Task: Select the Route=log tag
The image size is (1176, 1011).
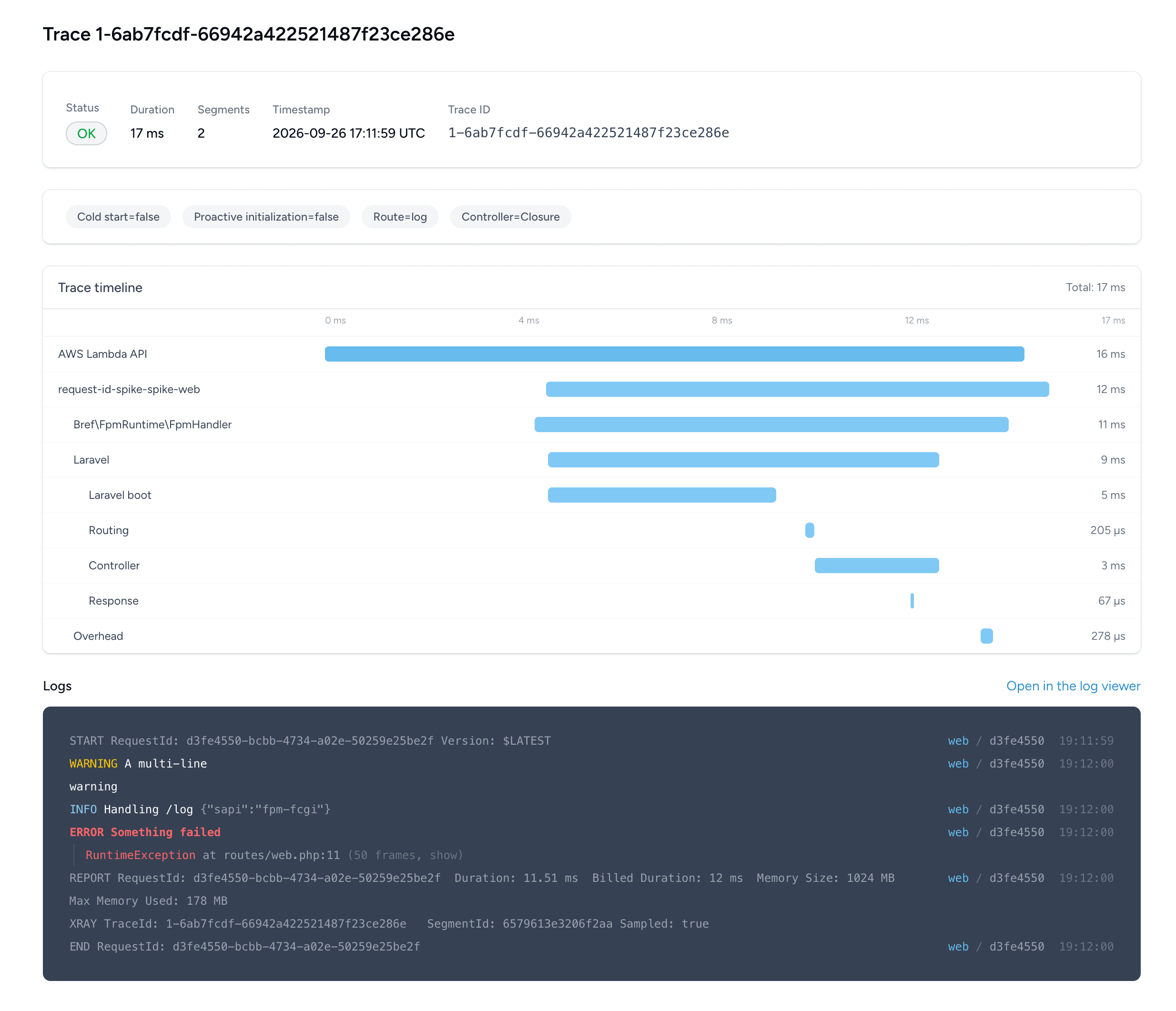Action: 400,217
